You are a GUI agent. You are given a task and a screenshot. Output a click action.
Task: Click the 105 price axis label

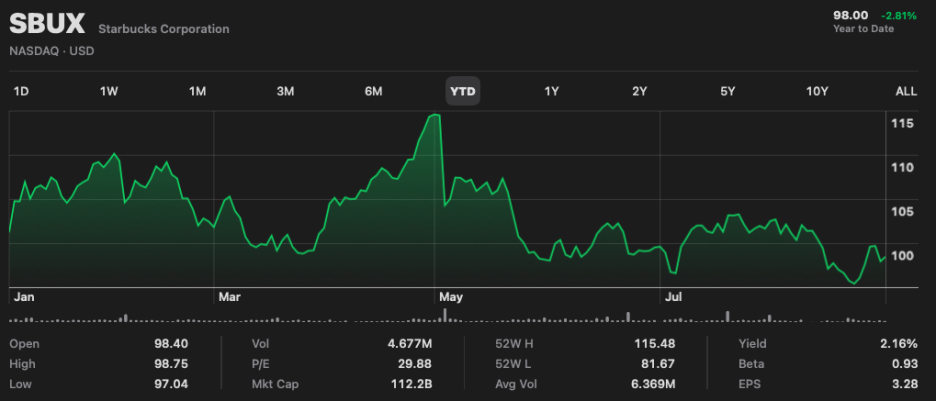tap(903, 212)
